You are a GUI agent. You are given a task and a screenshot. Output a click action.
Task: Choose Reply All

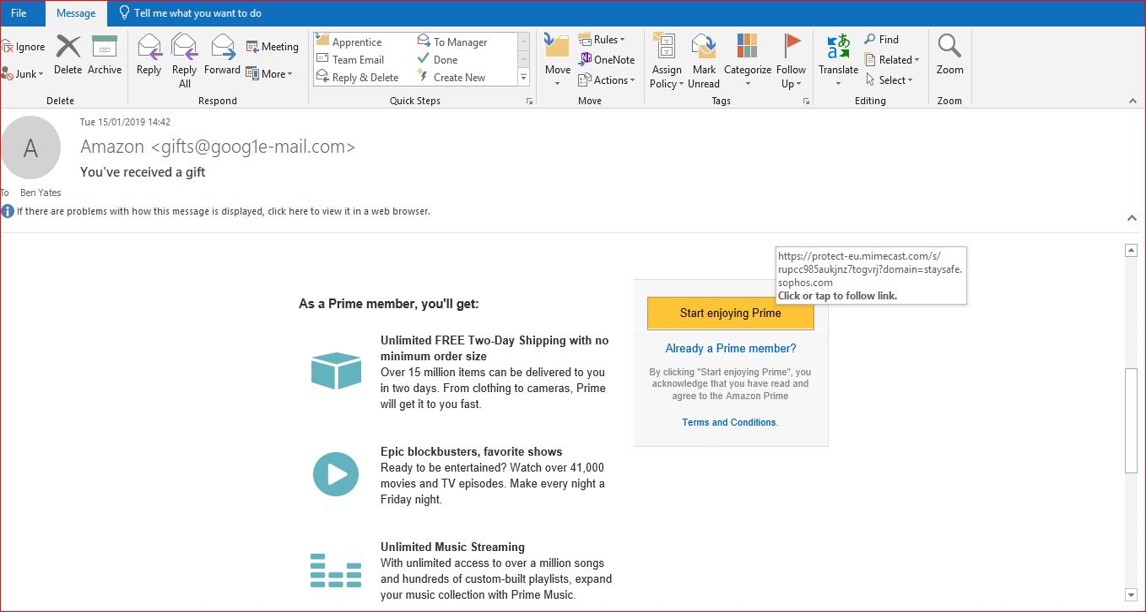tap(184, 61)
